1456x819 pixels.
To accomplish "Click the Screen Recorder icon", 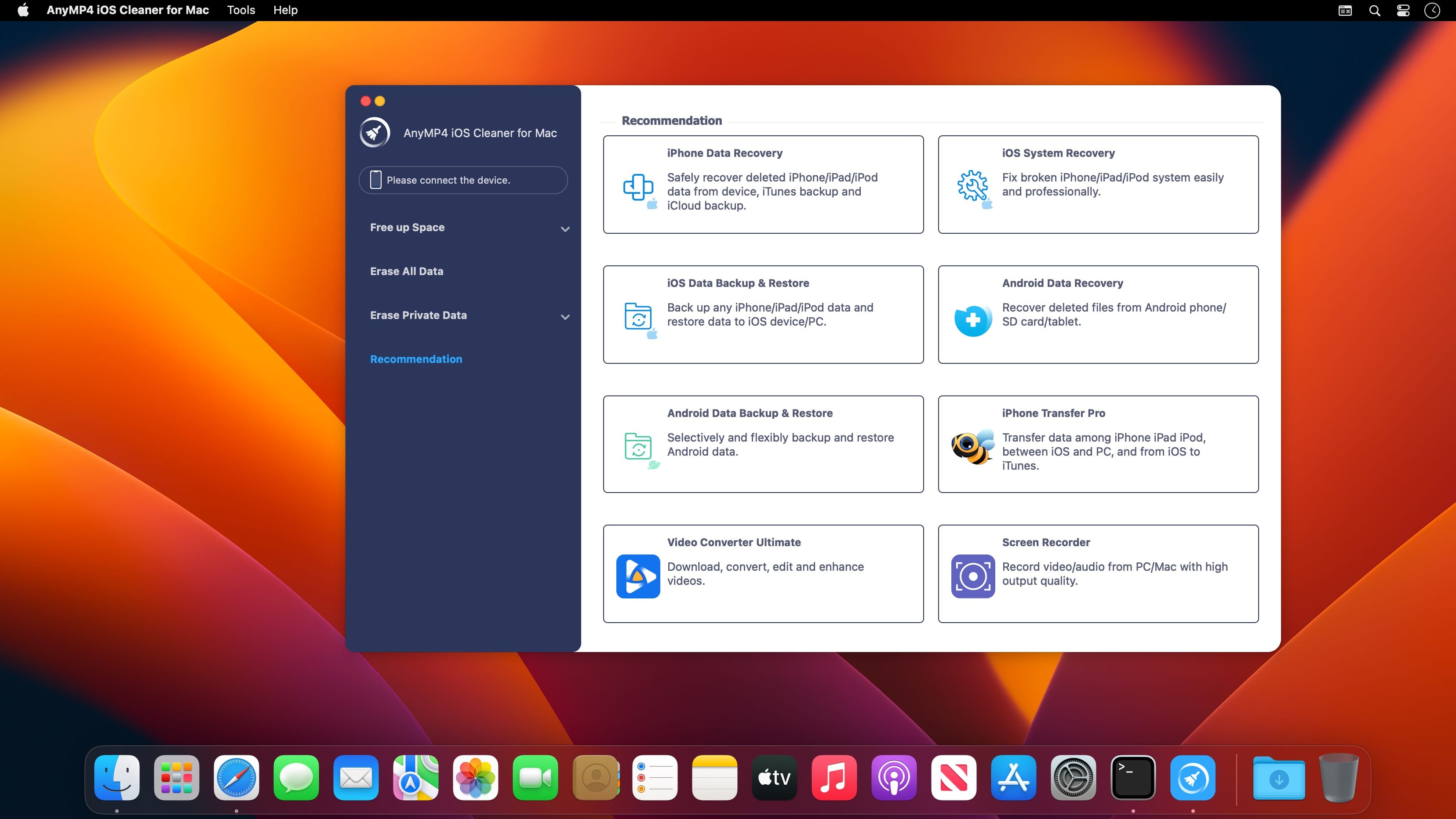I will (x=973, y=576).
